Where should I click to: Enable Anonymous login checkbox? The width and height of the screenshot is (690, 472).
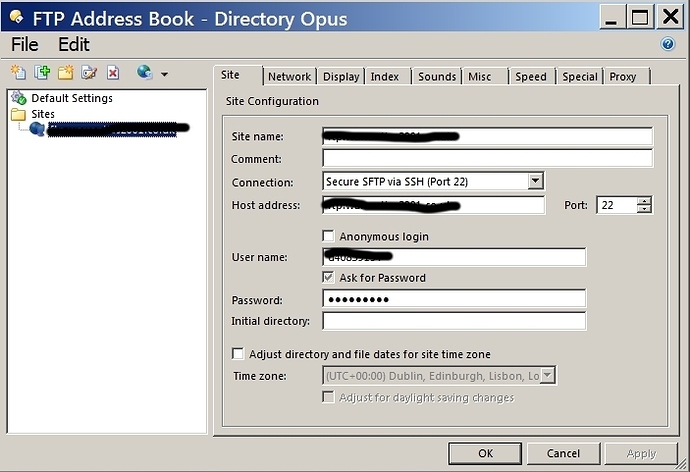[x=328, y=236]
